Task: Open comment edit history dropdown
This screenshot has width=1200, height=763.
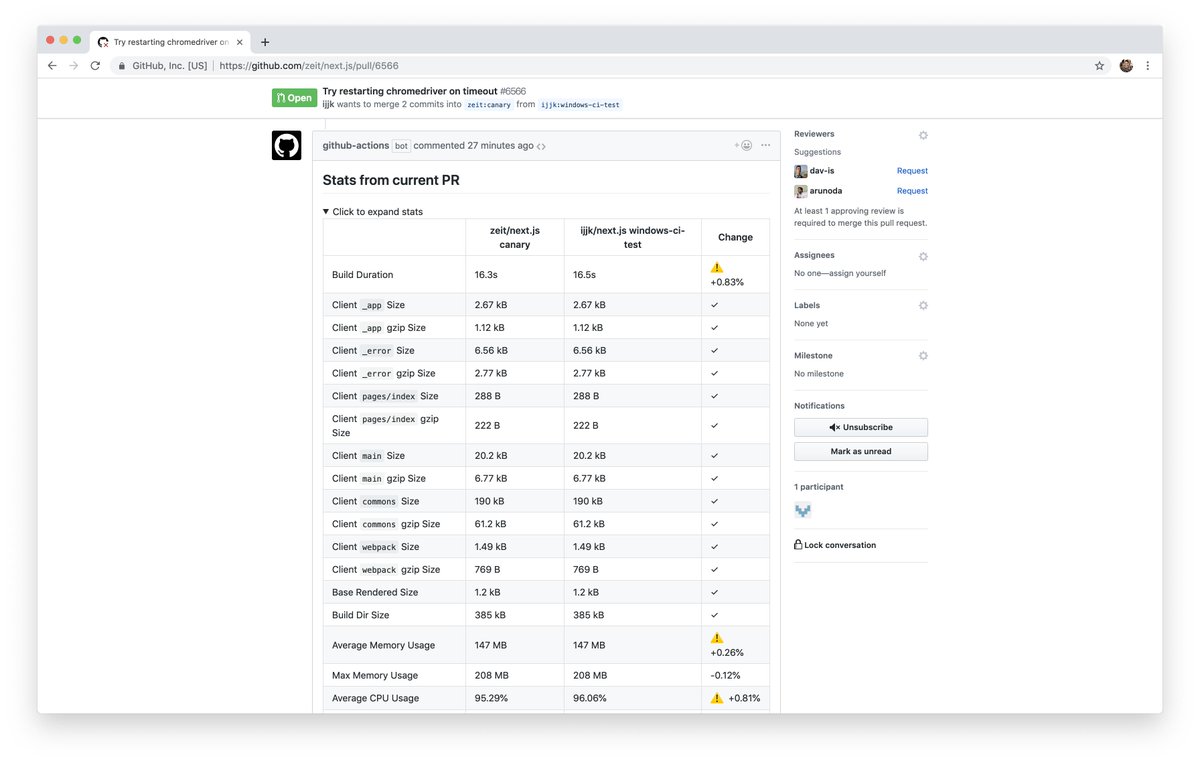Action: point(541,146)
